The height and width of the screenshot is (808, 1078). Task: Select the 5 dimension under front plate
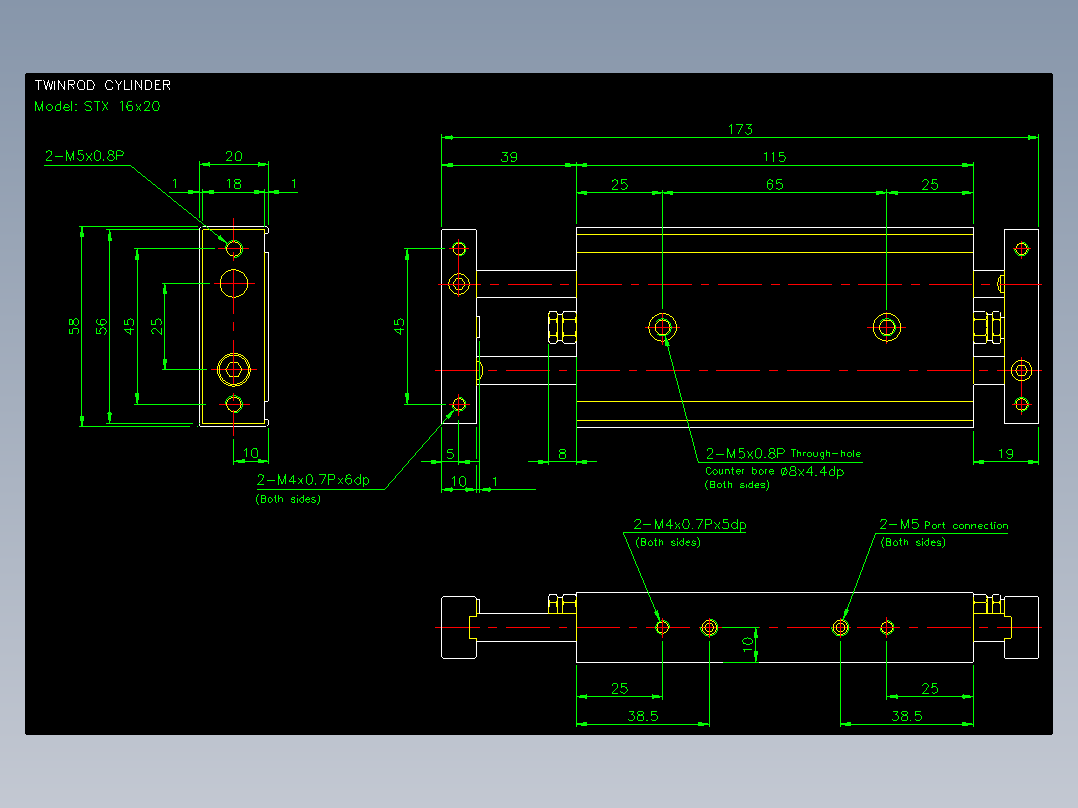(450, 454)
